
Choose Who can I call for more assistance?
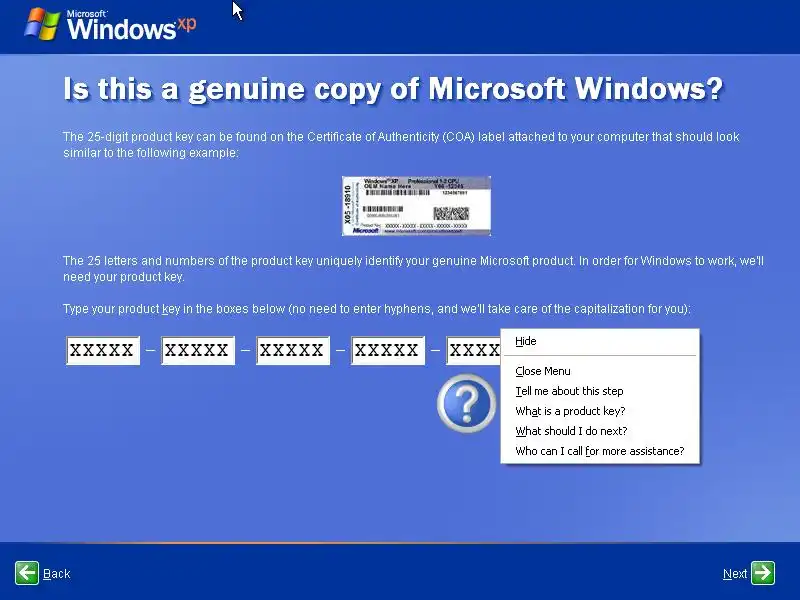(599, 451)
